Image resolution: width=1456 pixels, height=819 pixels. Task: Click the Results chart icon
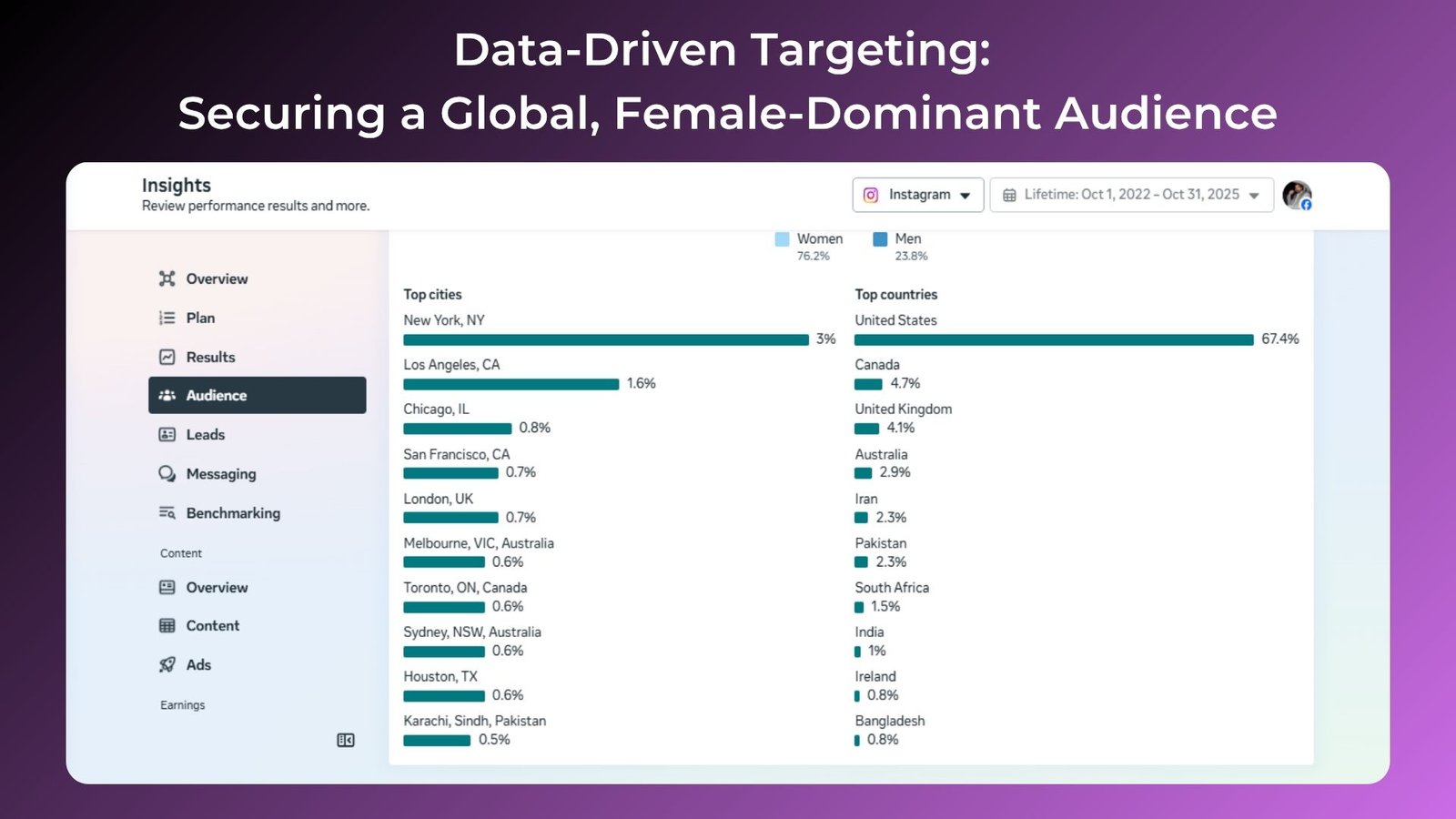click(x=167, y=357)
